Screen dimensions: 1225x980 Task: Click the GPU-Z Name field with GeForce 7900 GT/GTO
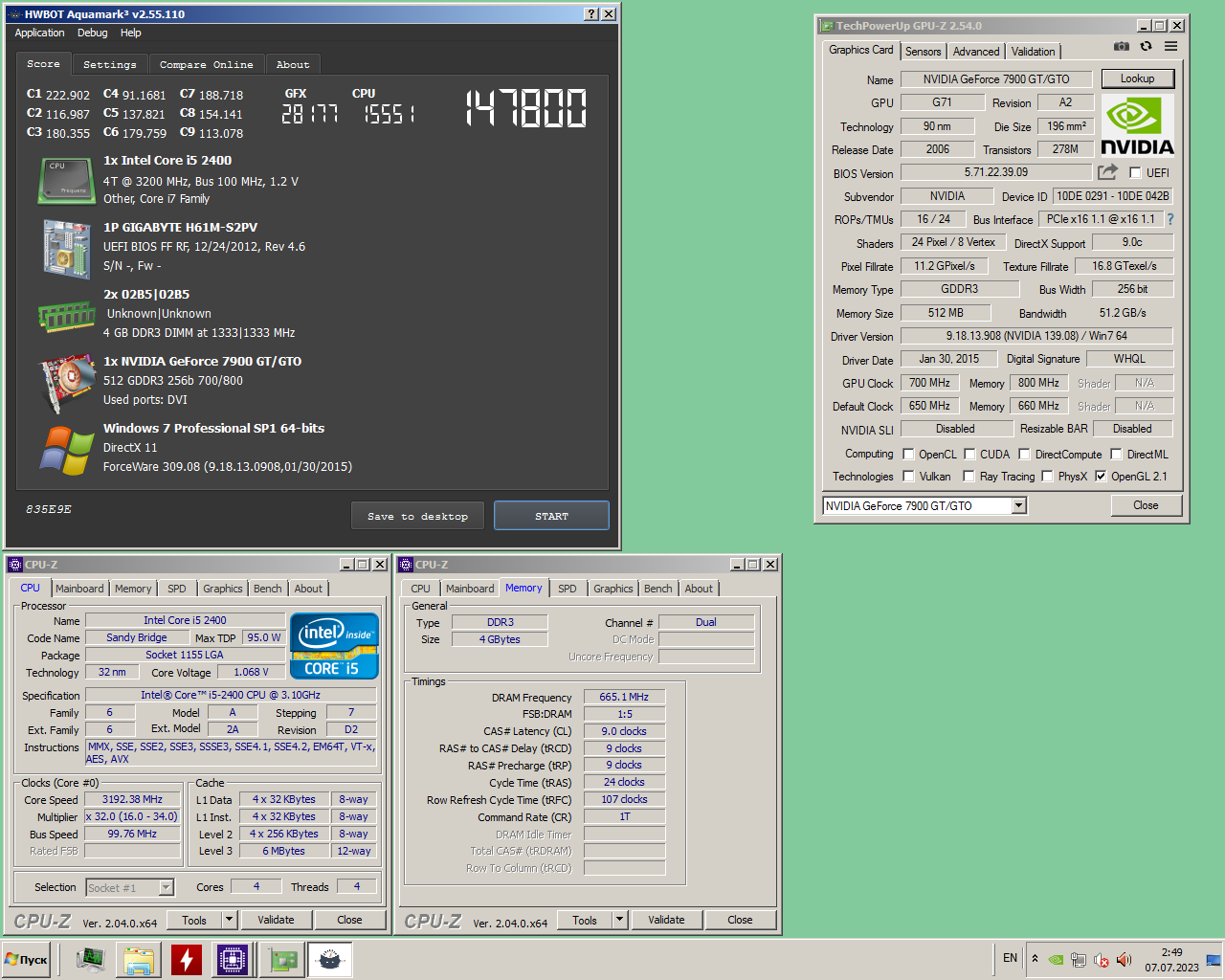tap(996, 79)
